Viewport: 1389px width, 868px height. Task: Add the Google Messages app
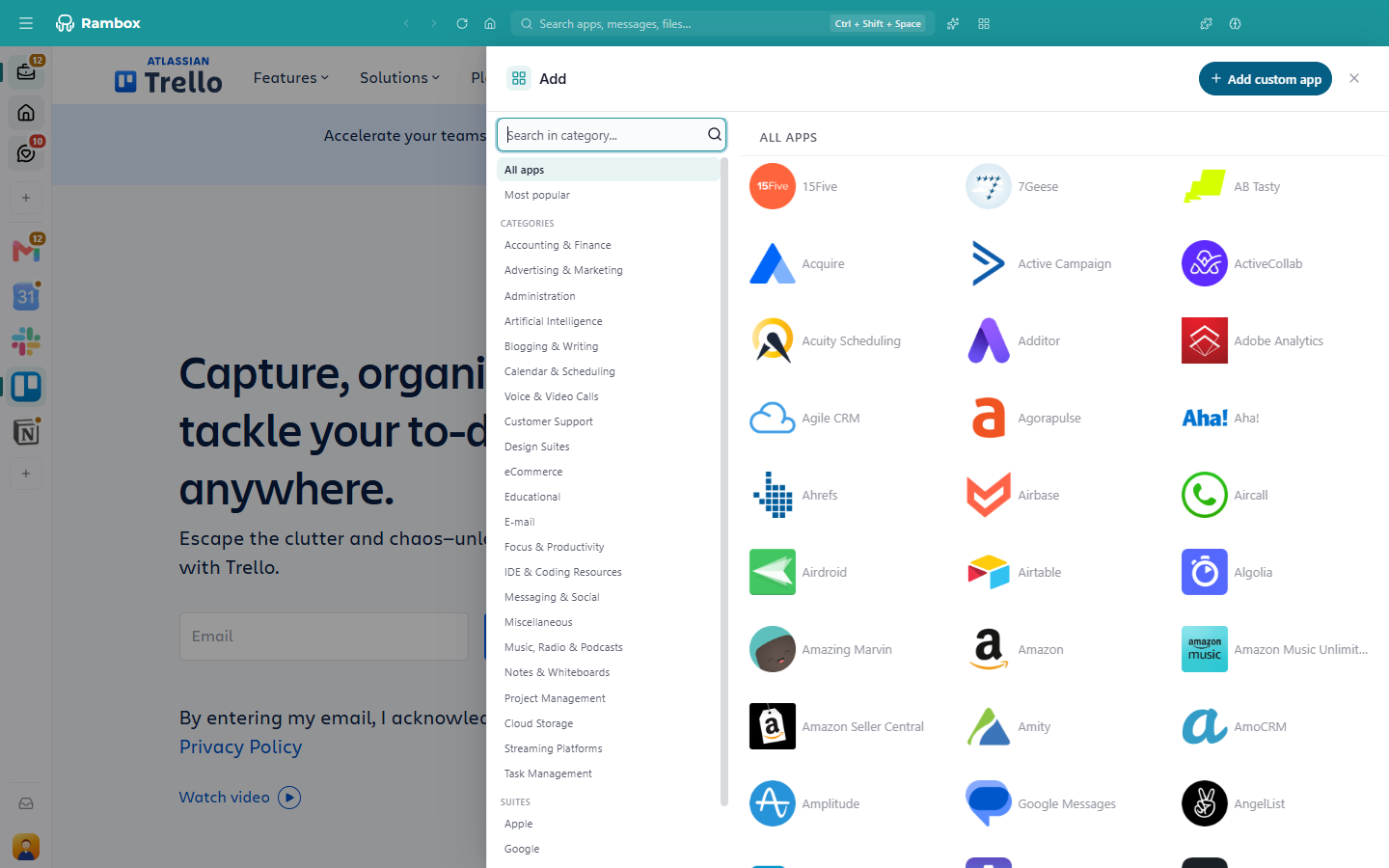tap(1042, 803)
